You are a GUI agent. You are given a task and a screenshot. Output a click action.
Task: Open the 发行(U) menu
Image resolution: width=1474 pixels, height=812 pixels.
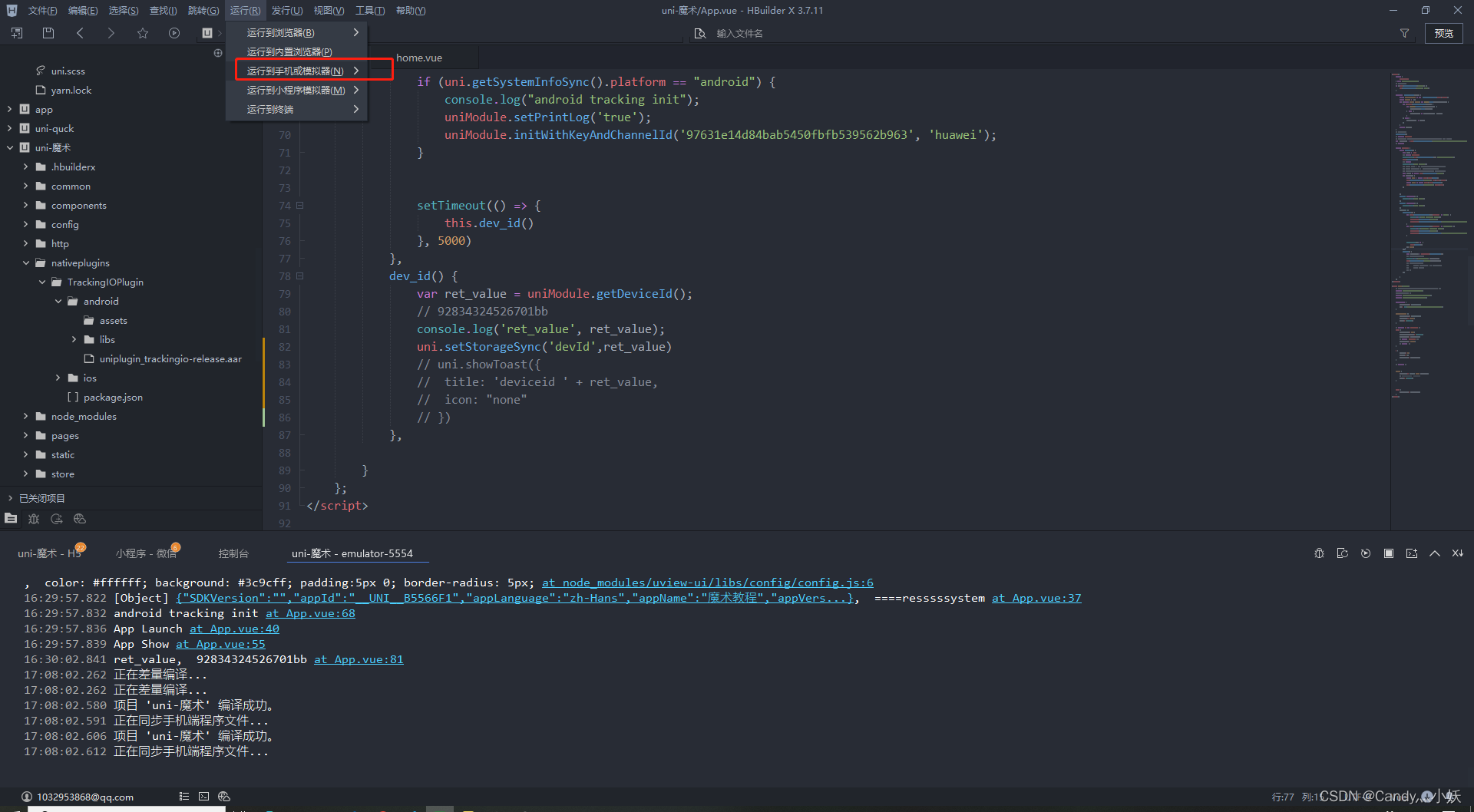(x=287, y=11)
